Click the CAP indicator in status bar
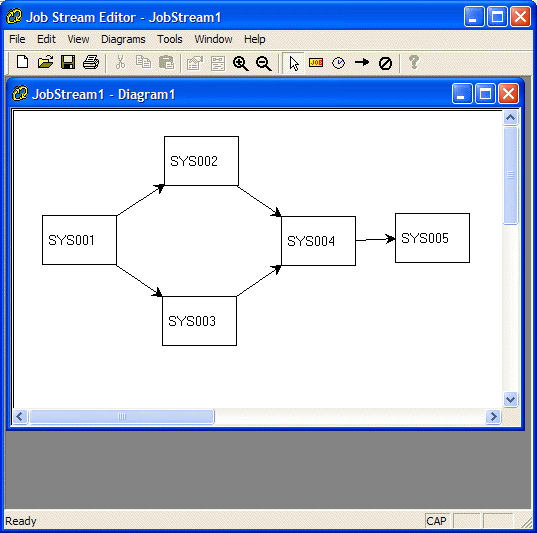Image resolution: width=537 pixels, height=533 pixels. coord(437,521)
